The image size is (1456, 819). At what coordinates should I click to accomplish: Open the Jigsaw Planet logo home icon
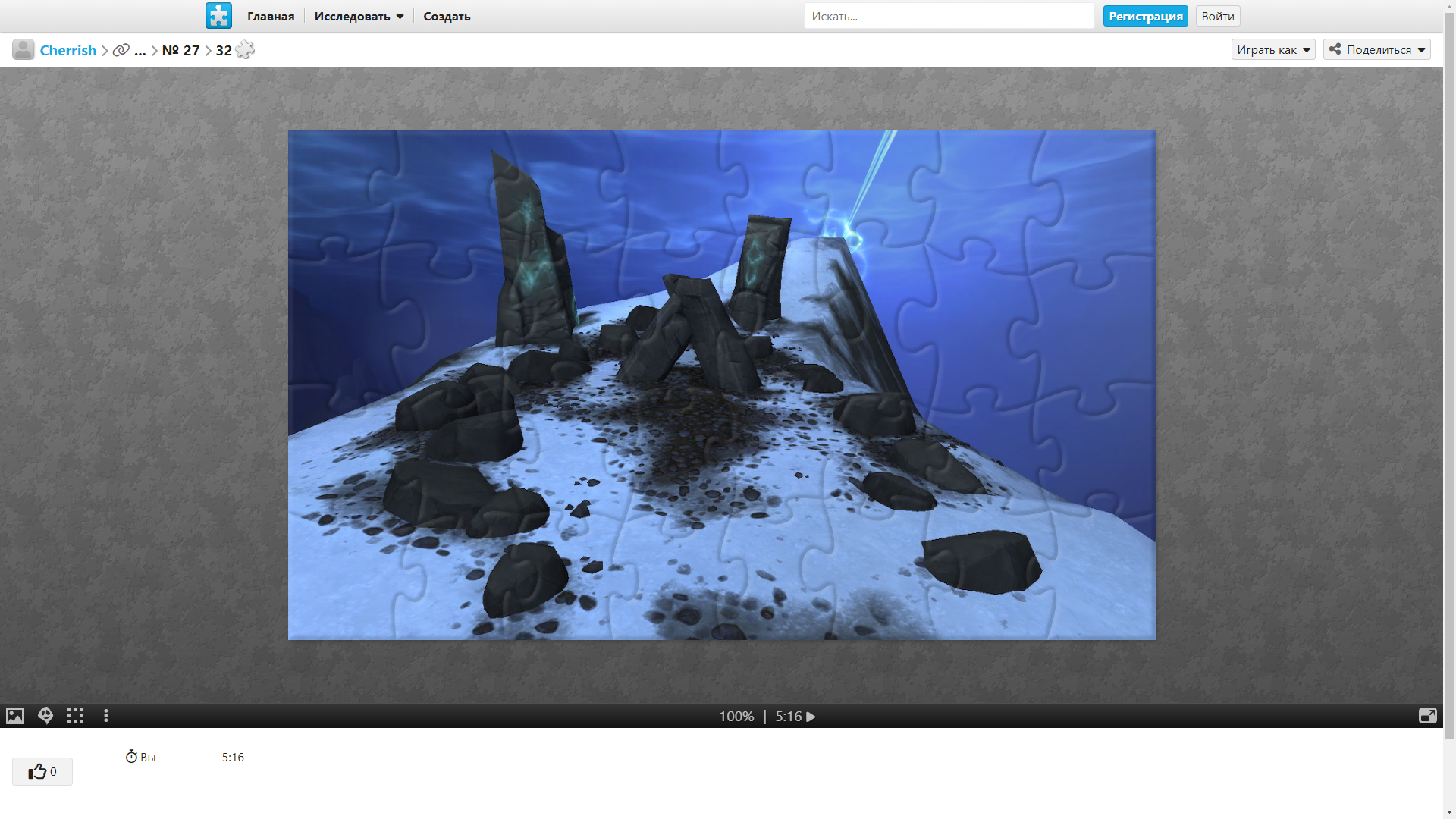point(218,16)
